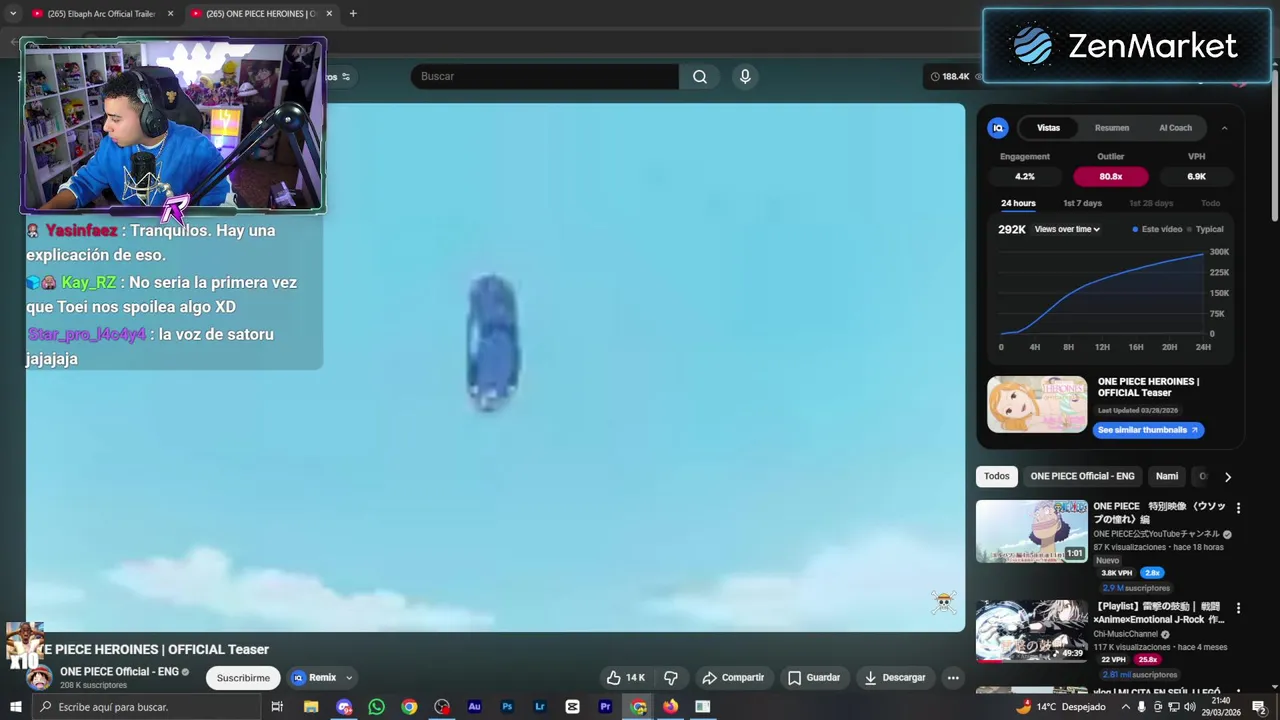Expand Views over time dropdown
This screenshot has height=720, width=1280.
tap(1067, 229)
